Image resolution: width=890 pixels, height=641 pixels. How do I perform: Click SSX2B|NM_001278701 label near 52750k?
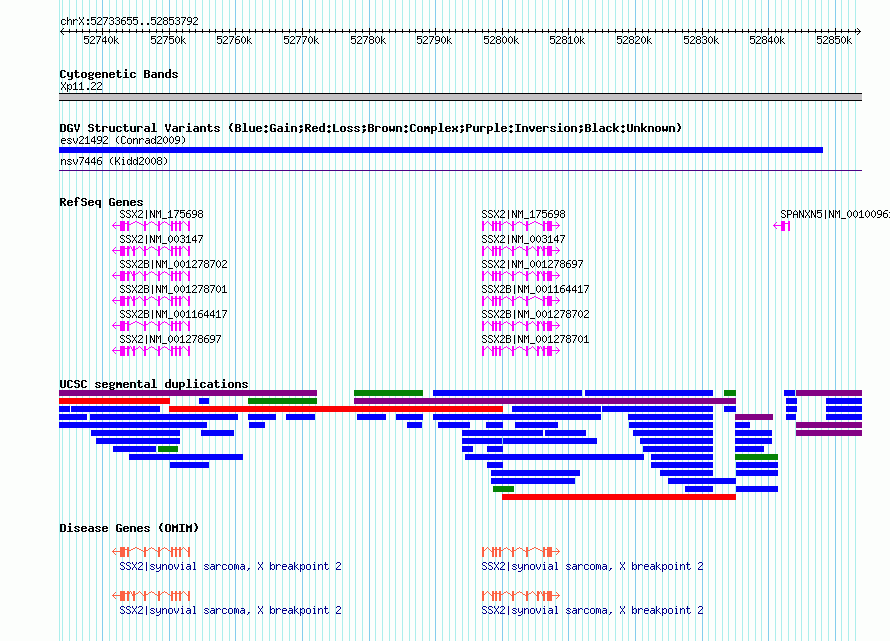point(173,289)
